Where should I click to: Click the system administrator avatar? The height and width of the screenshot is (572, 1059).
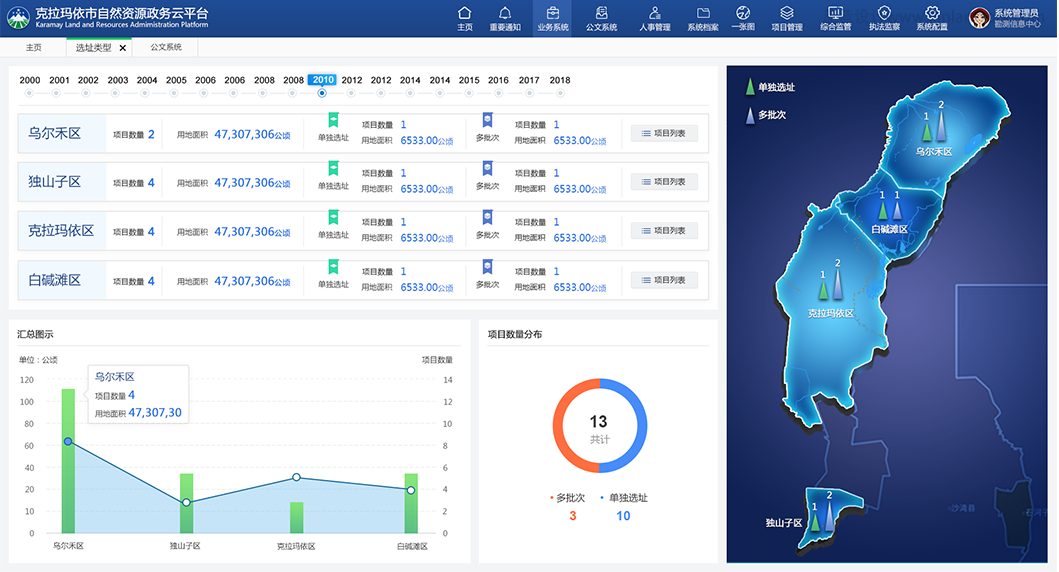979,18
